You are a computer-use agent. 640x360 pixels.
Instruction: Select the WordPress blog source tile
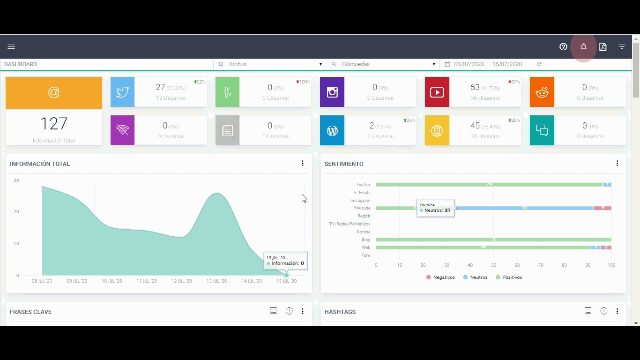click(368, 130)
